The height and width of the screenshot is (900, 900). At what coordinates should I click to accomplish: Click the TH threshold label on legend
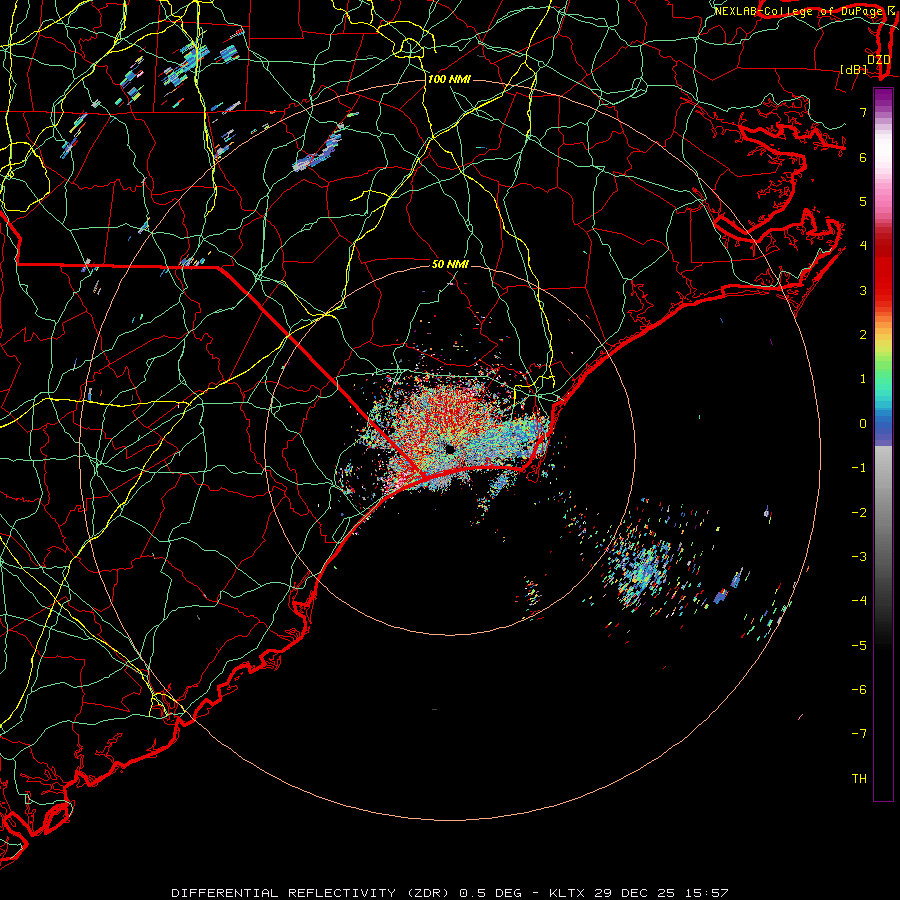[859, 778]
